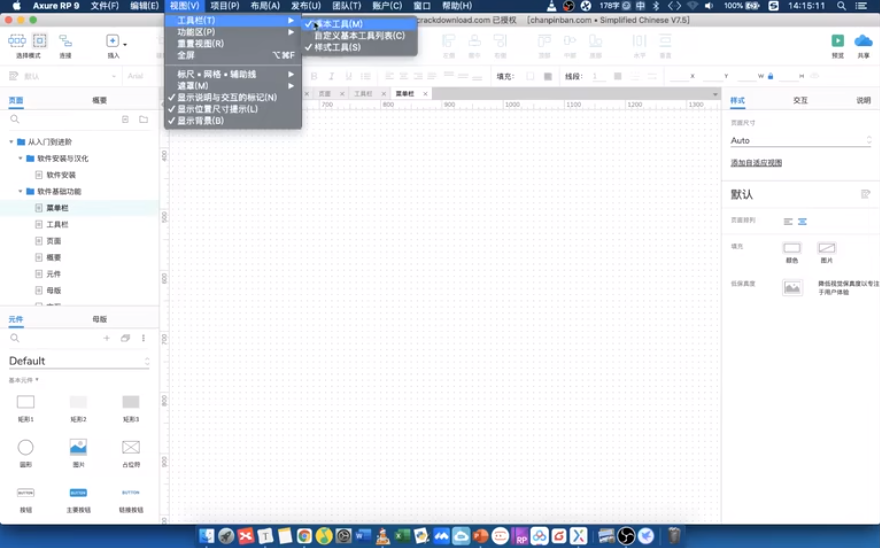Add a new folder in Pages panel
The width and height of the screenshot is (880, 548).
click(143, 119)
